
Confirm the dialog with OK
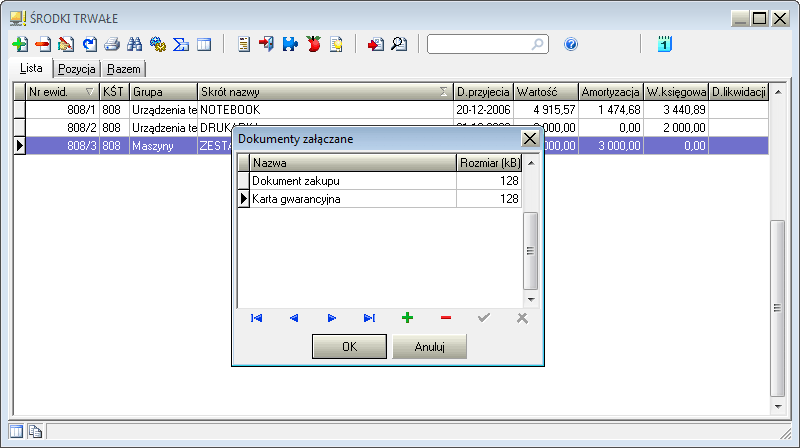coord(349,347)
